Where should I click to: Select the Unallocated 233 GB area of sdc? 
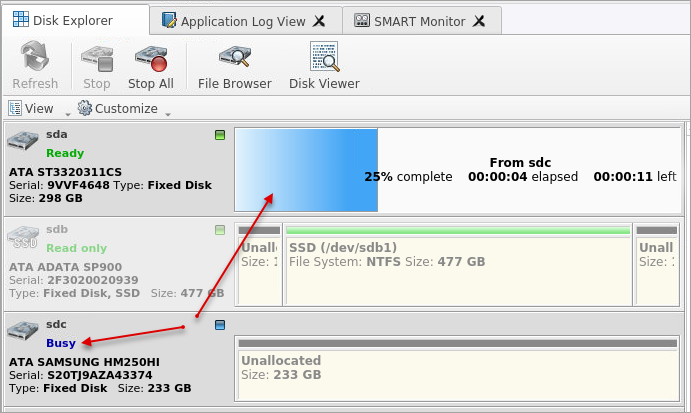[x=458, y=369]
